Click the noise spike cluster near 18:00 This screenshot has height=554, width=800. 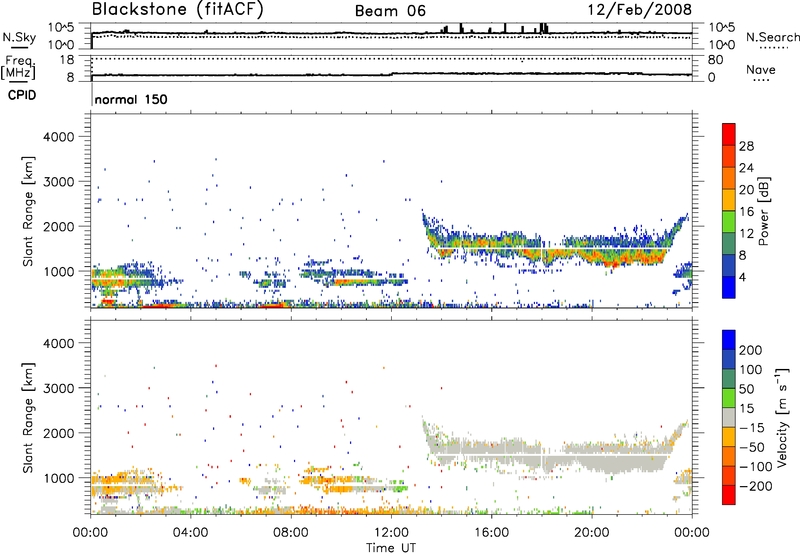(x=543, y=29)
